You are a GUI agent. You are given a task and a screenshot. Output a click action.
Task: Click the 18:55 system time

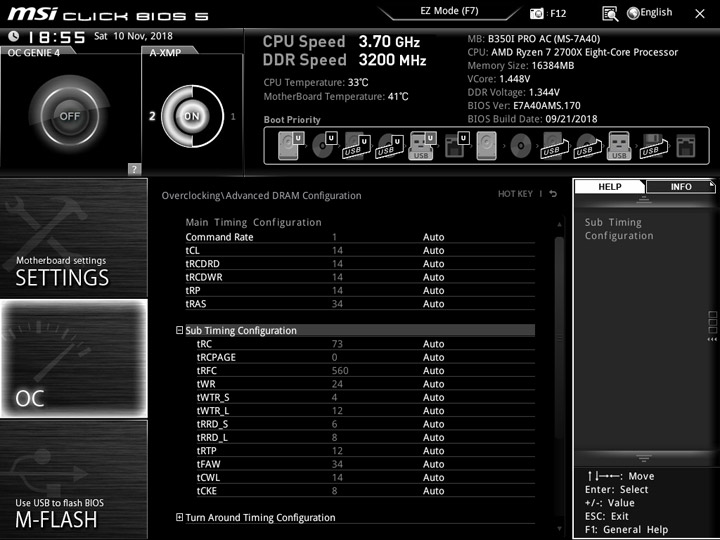pyautogui.click(x=57, y=37)
